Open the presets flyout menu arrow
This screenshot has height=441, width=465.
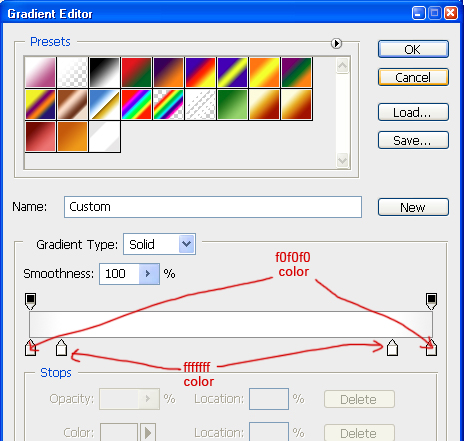click(x=336, y=43)
